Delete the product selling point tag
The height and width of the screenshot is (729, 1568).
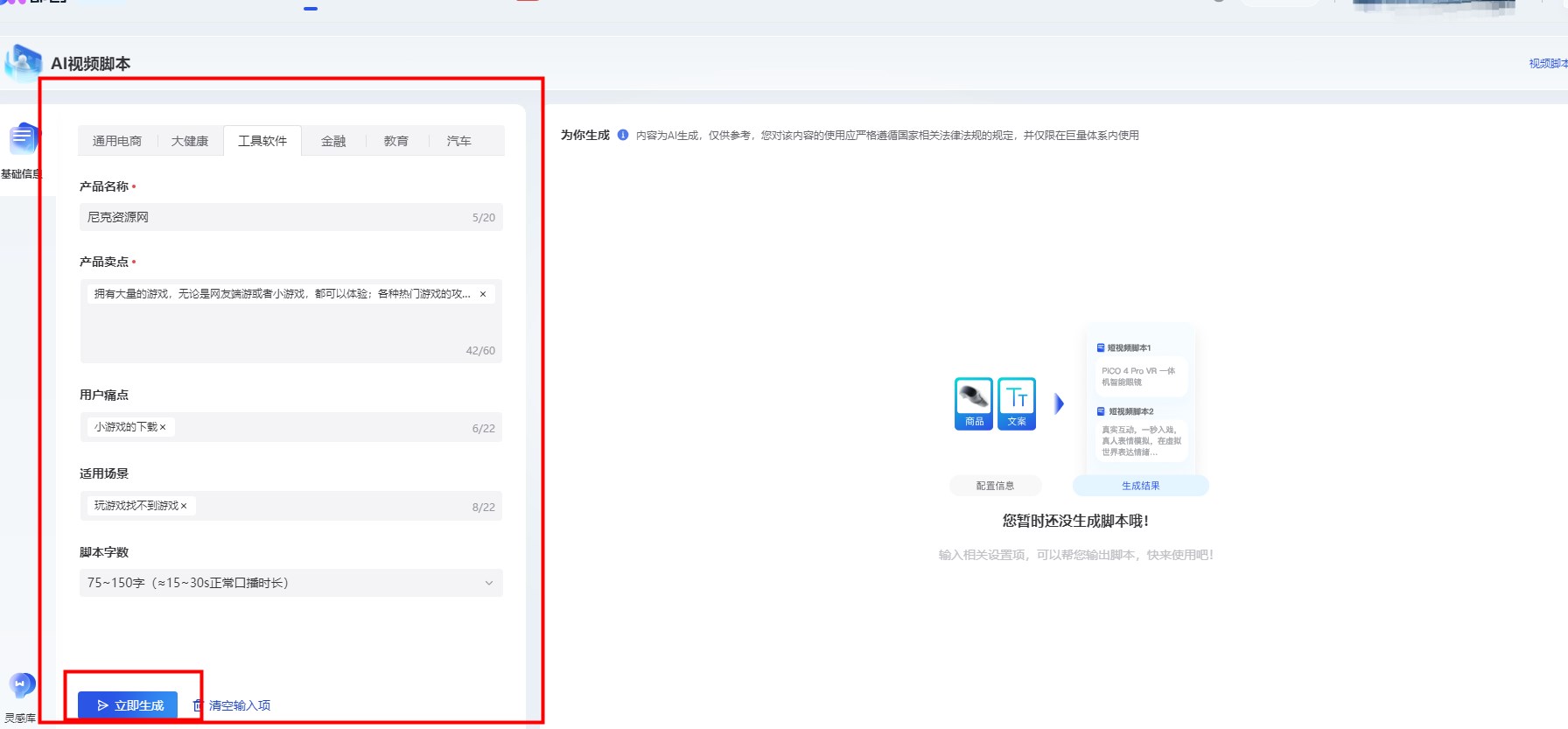(483, 294)
